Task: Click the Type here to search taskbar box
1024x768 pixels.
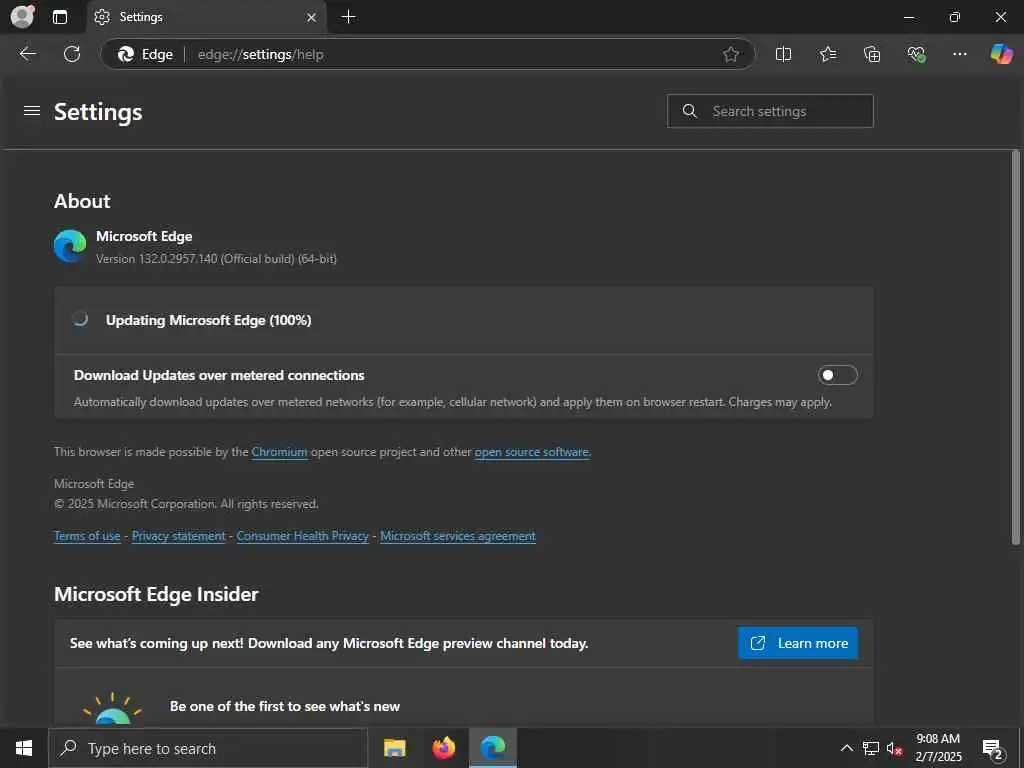Action: click(208, 748)
